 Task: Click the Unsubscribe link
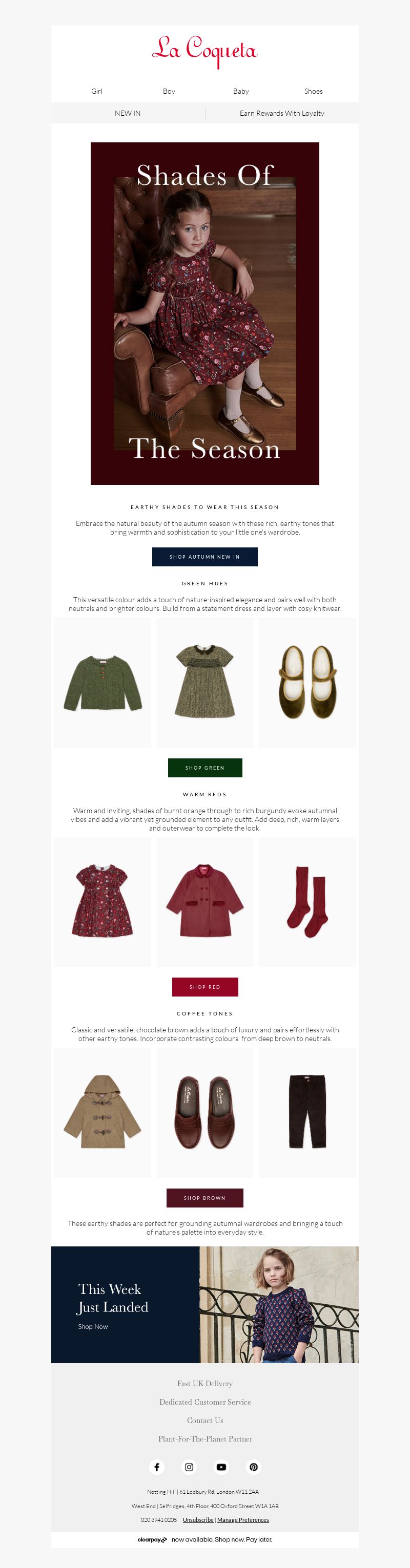tap(198, 1520)
